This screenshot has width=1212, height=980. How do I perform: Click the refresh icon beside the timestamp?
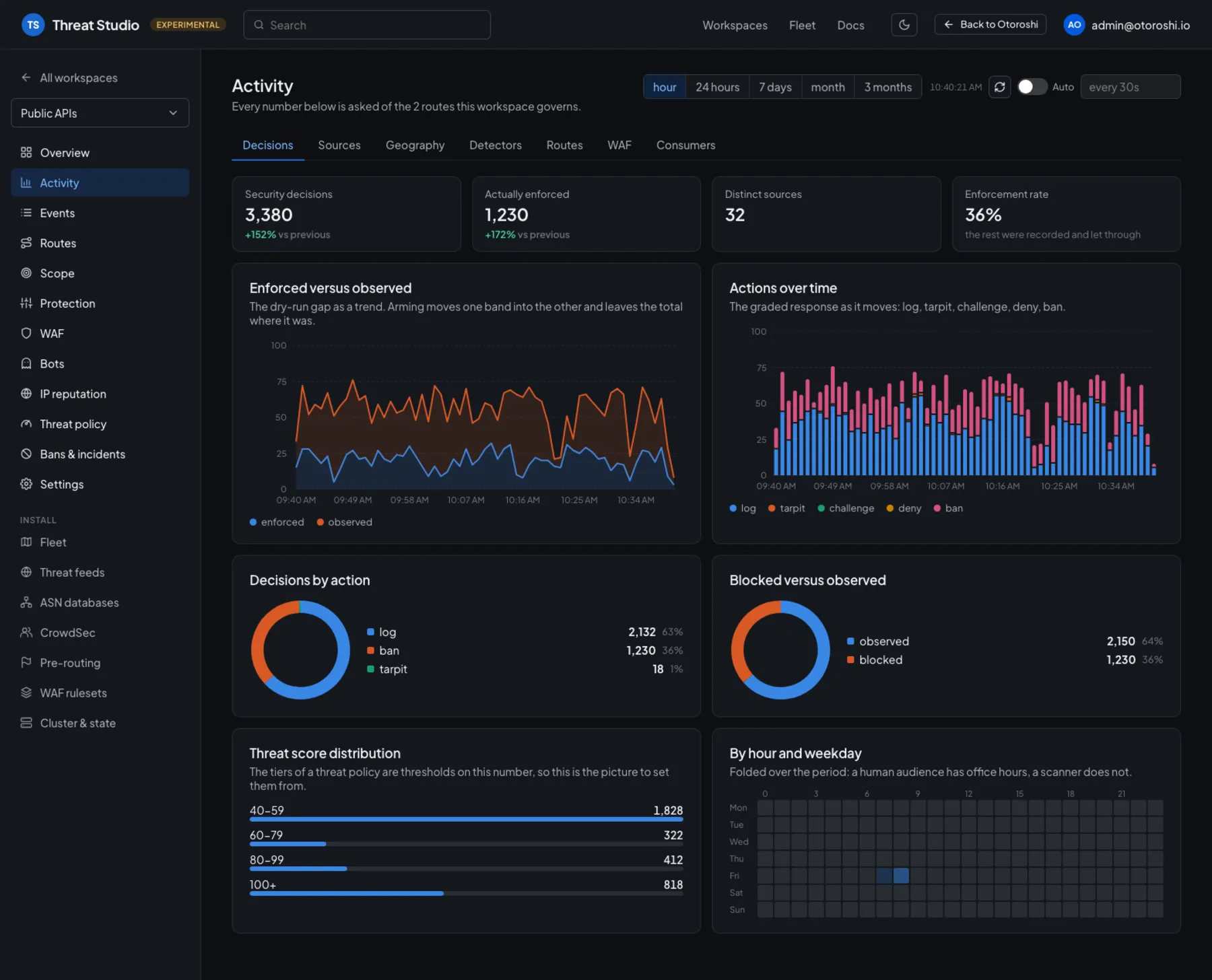tap(1000, 87)
